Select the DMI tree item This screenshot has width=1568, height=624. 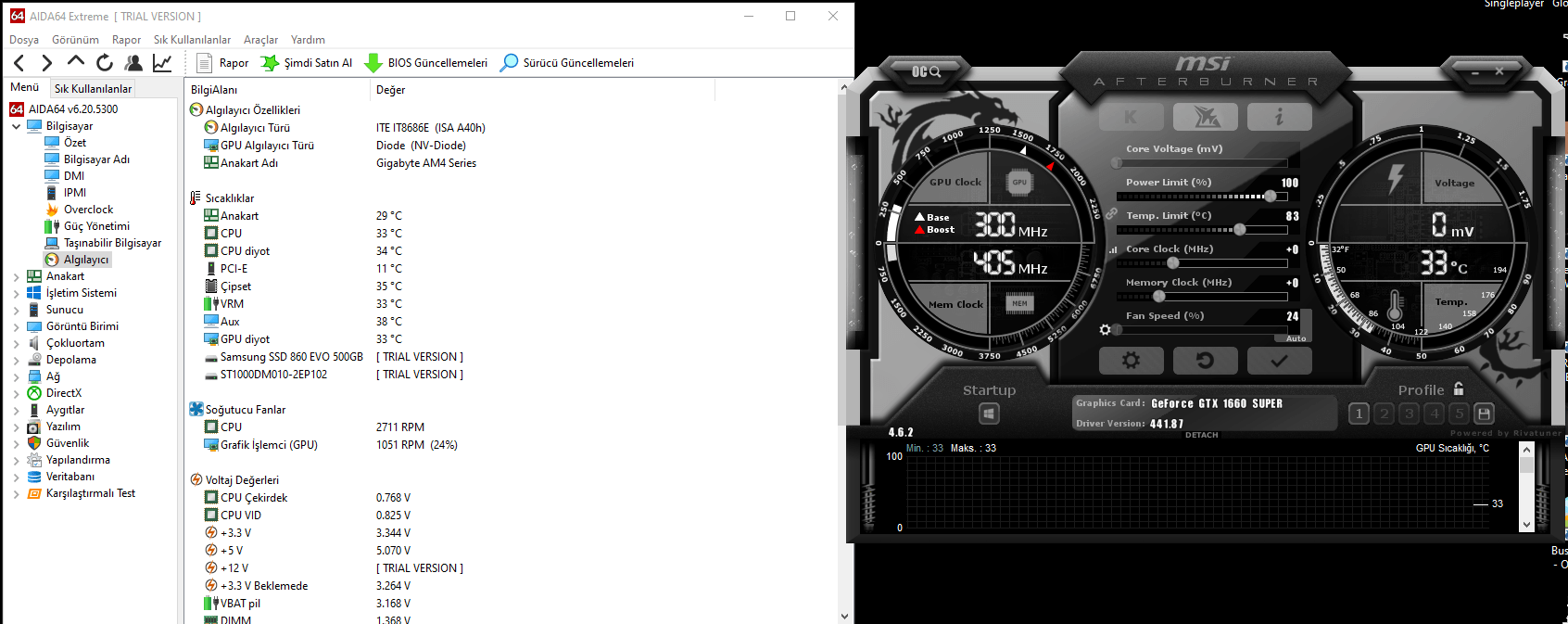coord(74,176)
